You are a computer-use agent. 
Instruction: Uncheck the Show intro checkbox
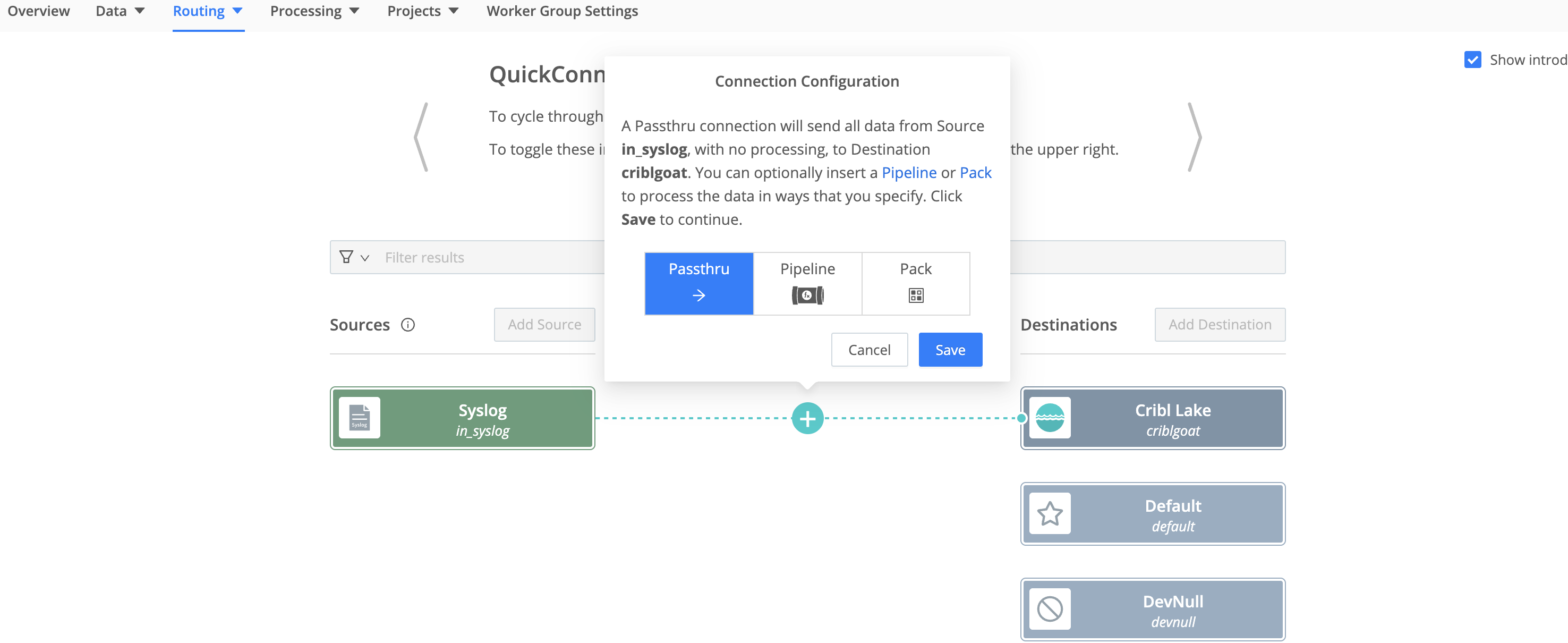click(x=1472, y=60)
